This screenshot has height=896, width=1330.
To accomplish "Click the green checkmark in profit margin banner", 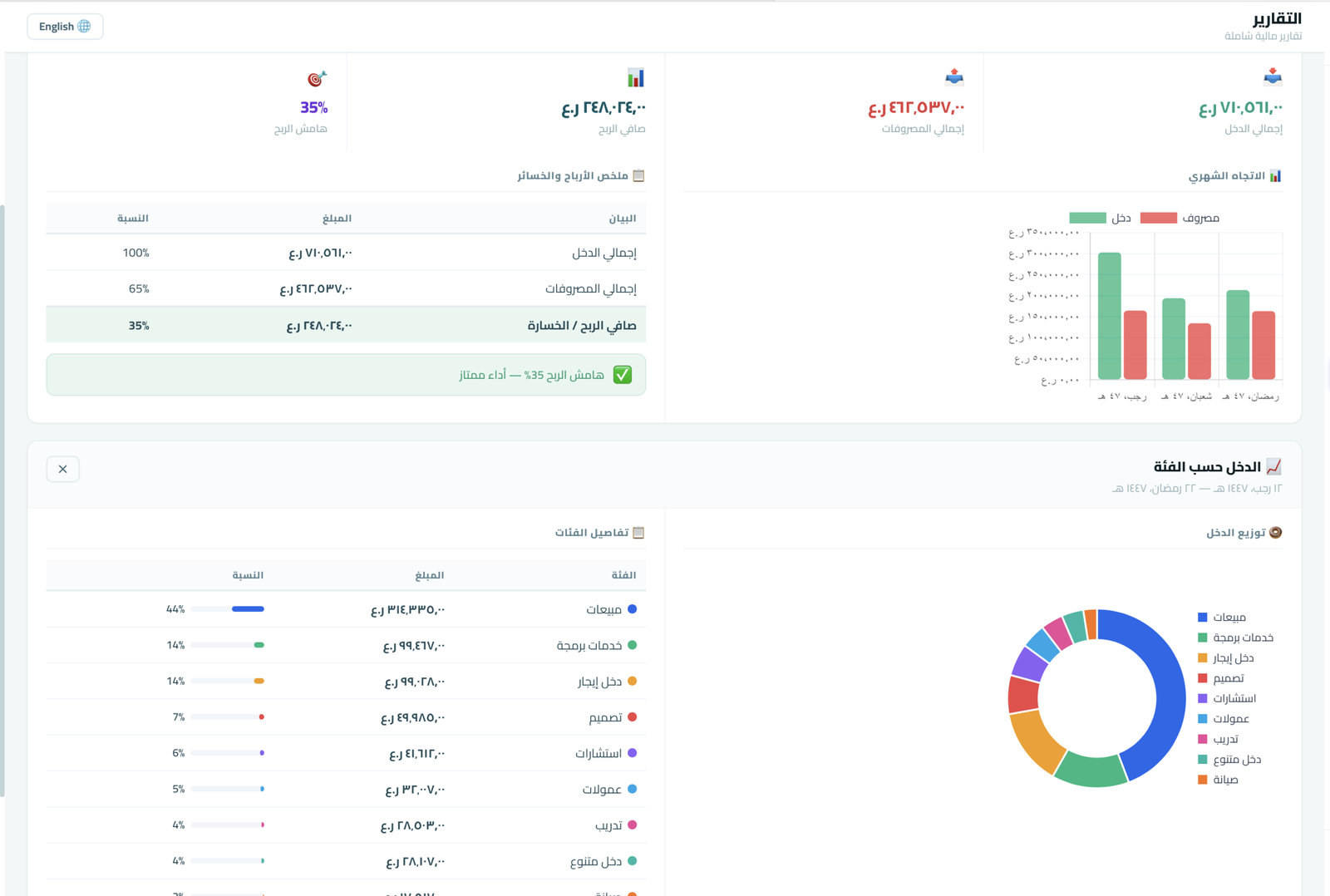I will tap(623, 375).
